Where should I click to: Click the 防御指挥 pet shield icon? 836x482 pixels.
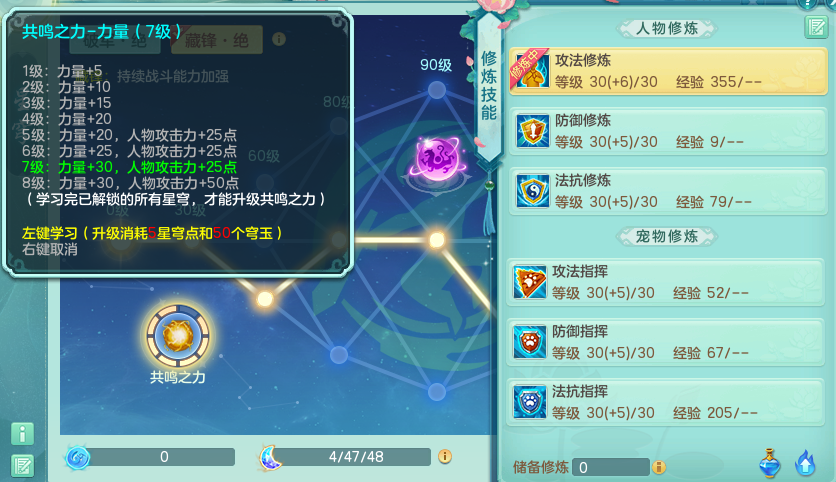pyautogui.click(x=529, y=342)
